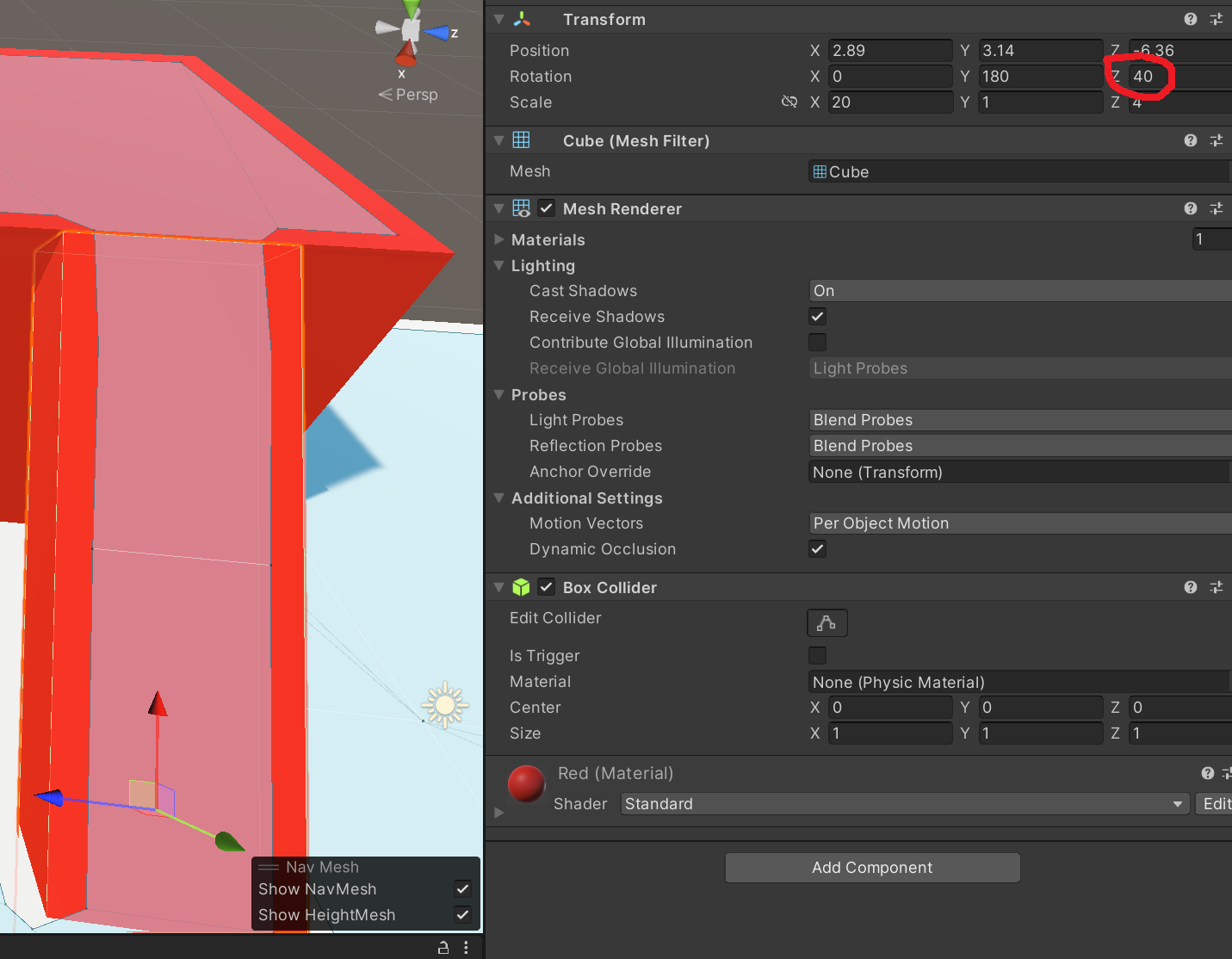
Task: Expand the Materials section
Action: pyautogui.click(x=499, y=239)
